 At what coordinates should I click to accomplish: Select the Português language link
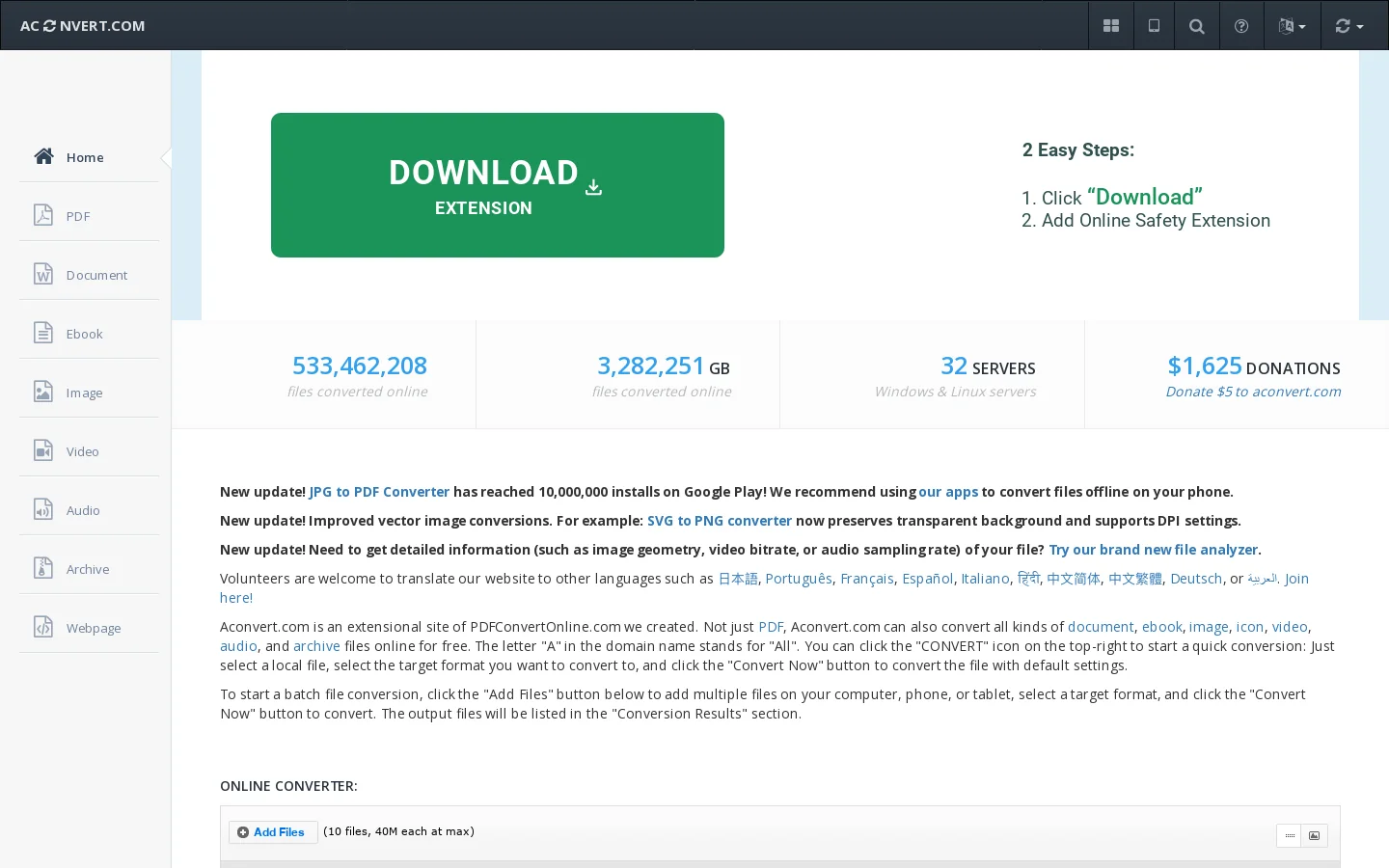tap(799, 579)
